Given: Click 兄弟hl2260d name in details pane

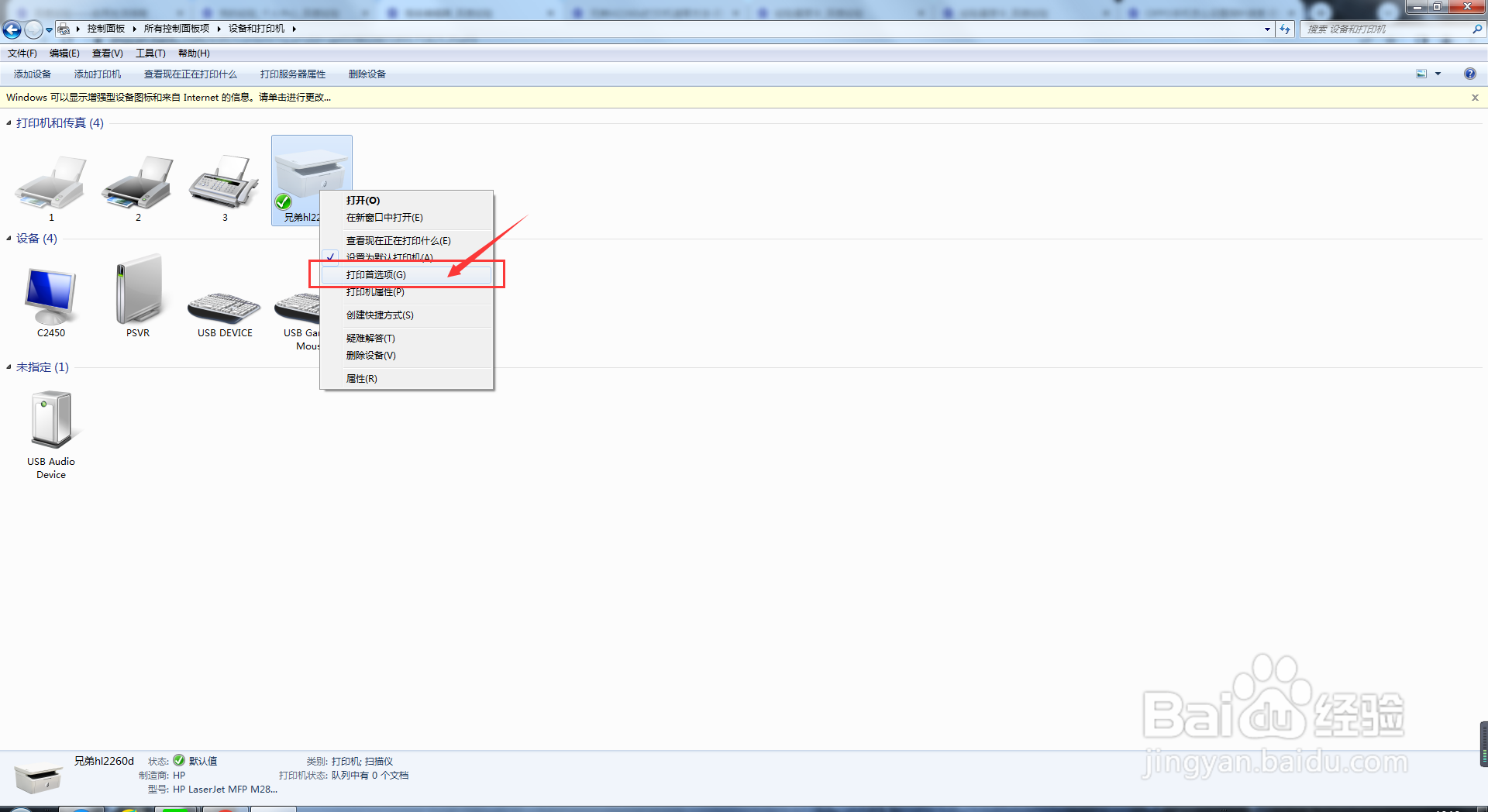Looking at the screenshot, I should point(104,761).
